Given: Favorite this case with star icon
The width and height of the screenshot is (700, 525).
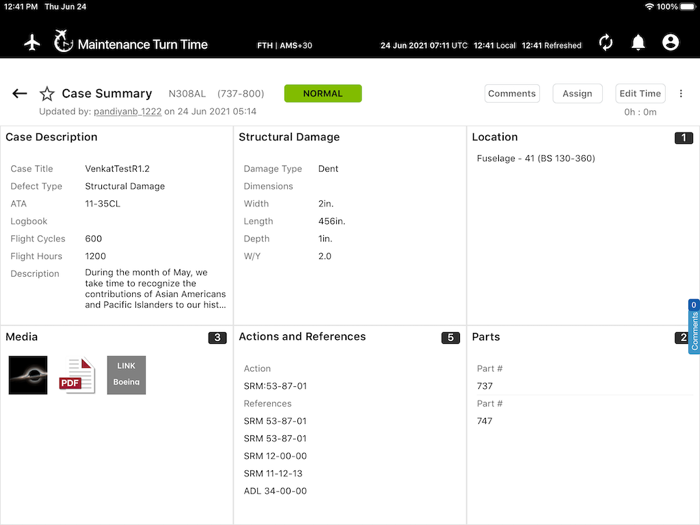Looking at the screenshot, I should click(x=47, y=94).
